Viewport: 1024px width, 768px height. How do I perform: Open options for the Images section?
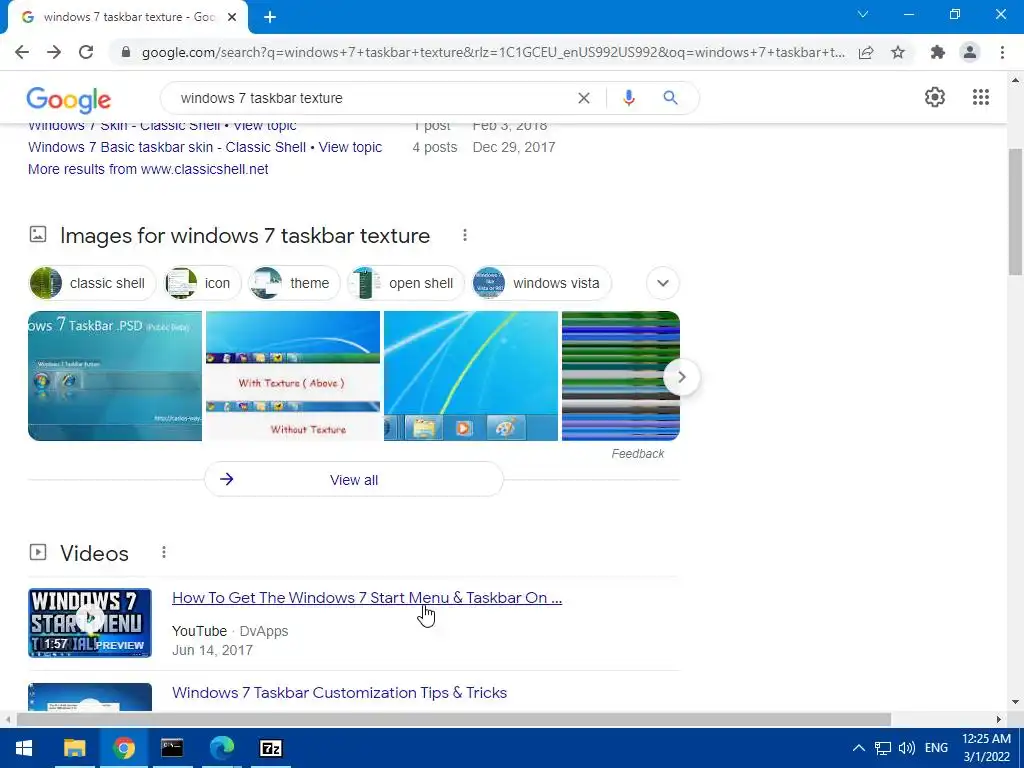point(465,235)
